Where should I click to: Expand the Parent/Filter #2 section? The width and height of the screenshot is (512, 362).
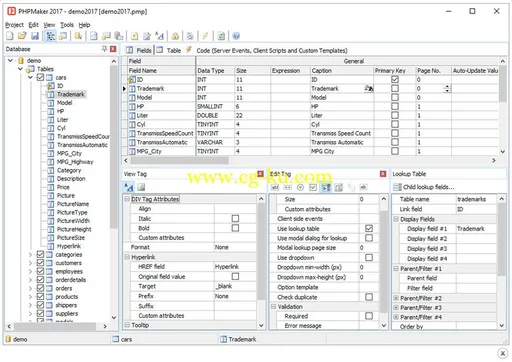point(396,298)
